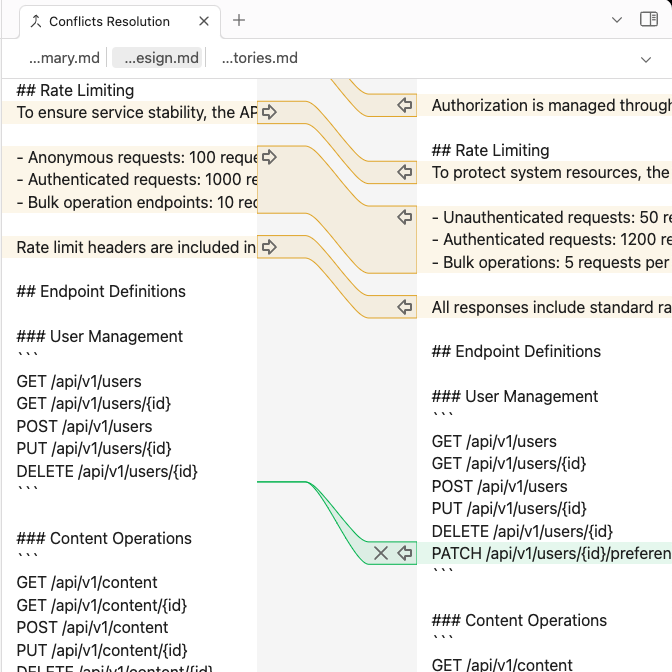
Task: Click the left '## Endpoint Definitions' heading line
Action: [101, 291]
